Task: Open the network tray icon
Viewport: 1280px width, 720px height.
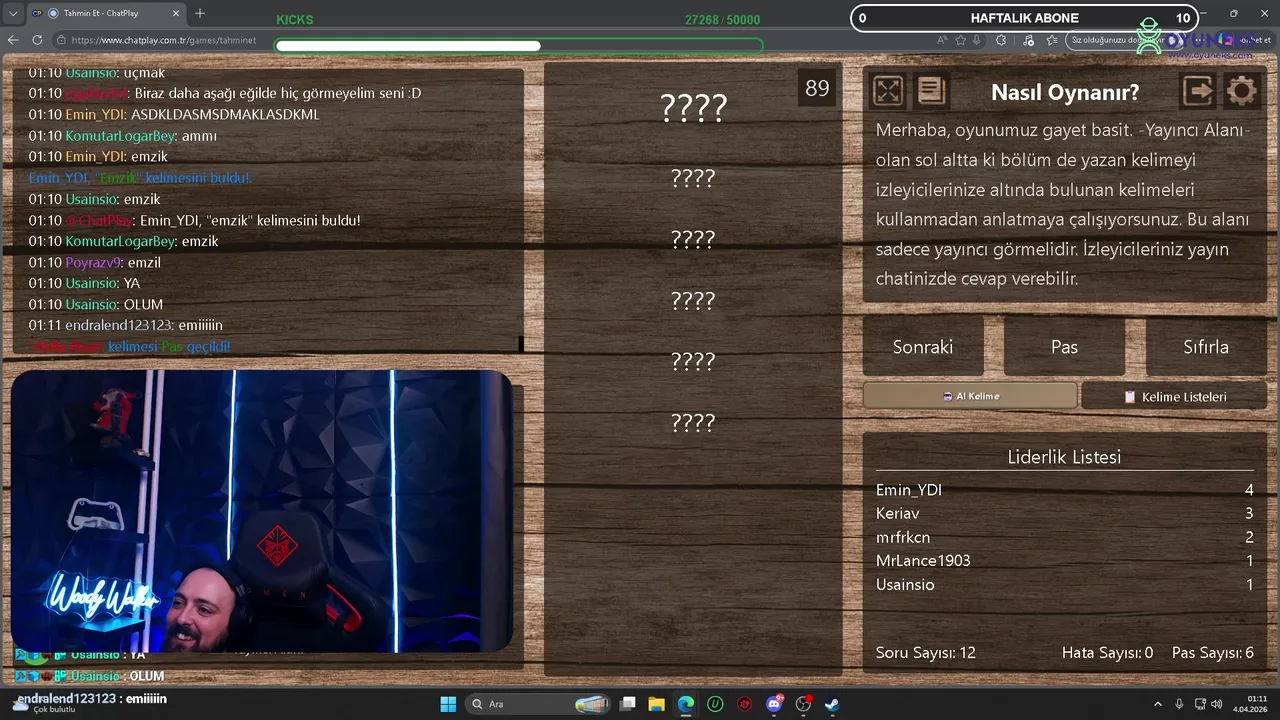Action: (1201, 704)
